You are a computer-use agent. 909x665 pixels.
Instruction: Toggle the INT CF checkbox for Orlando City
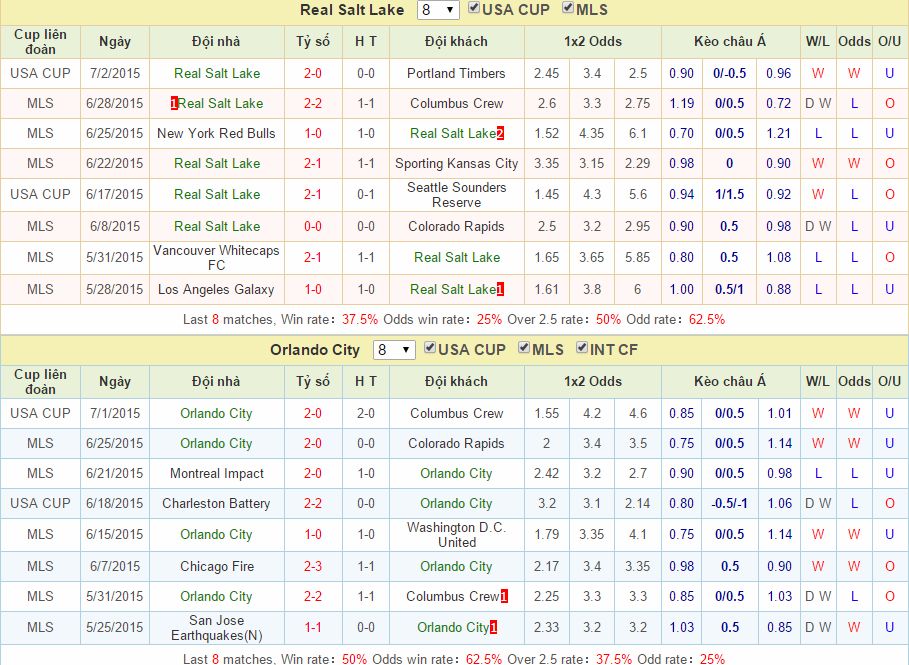(582, 348)
